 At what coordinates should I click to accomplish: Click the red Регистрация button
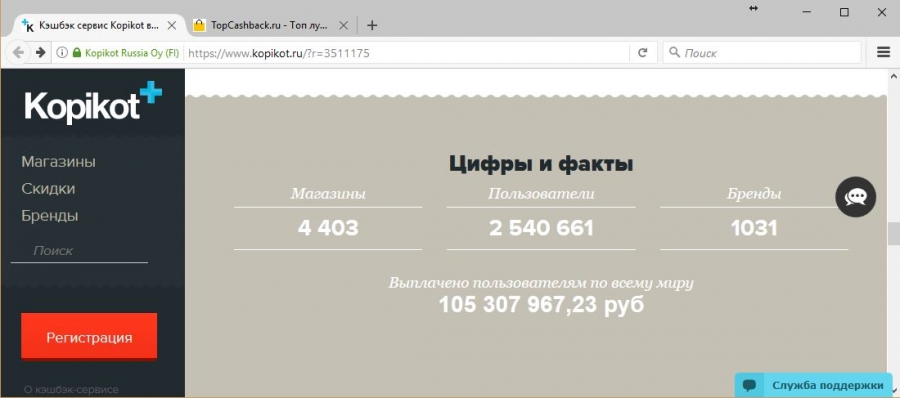[89, 337]
